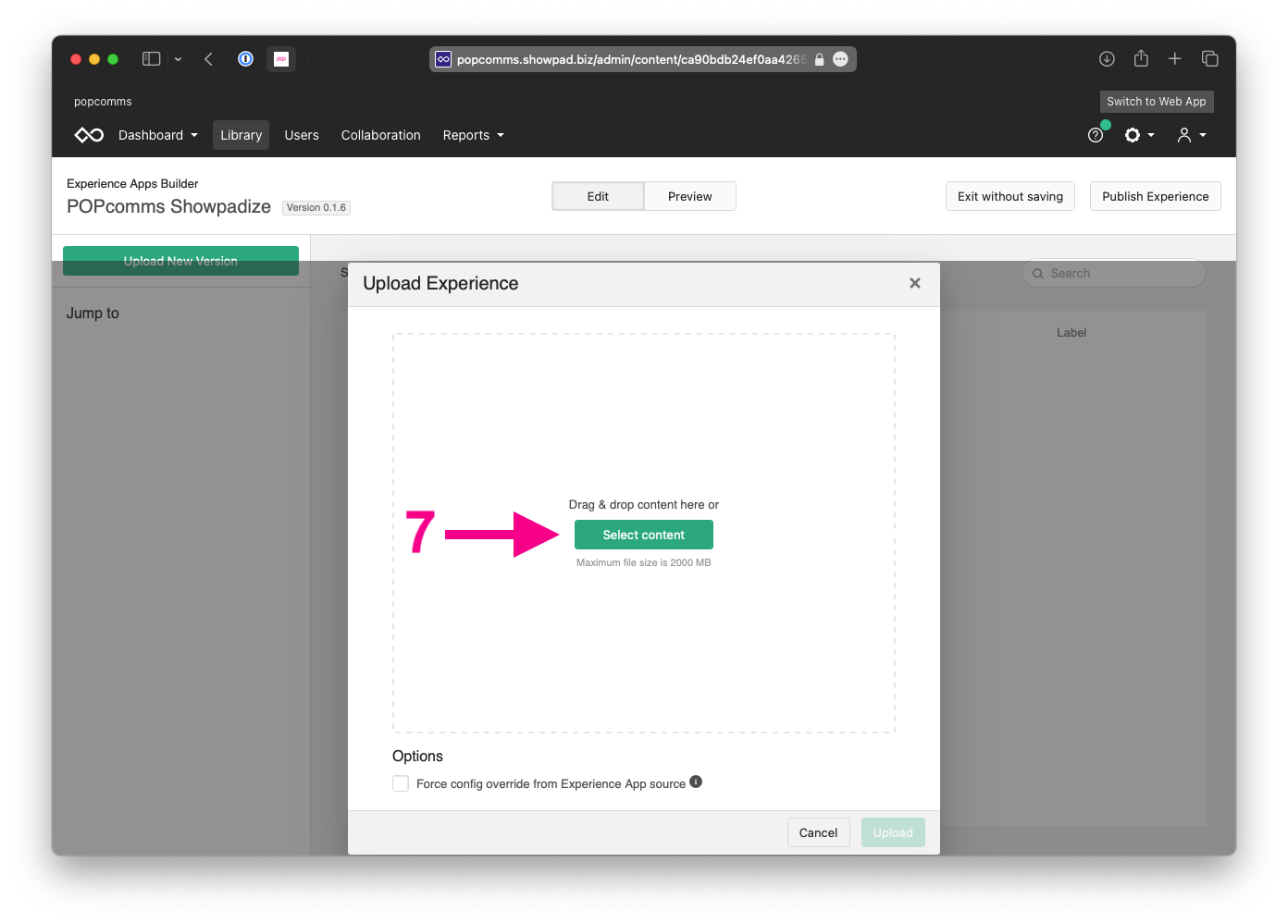Image resolution: width=1288 pixels, height=924 pixels.
Task: Click the user account icon
Action: point(1185,134)
